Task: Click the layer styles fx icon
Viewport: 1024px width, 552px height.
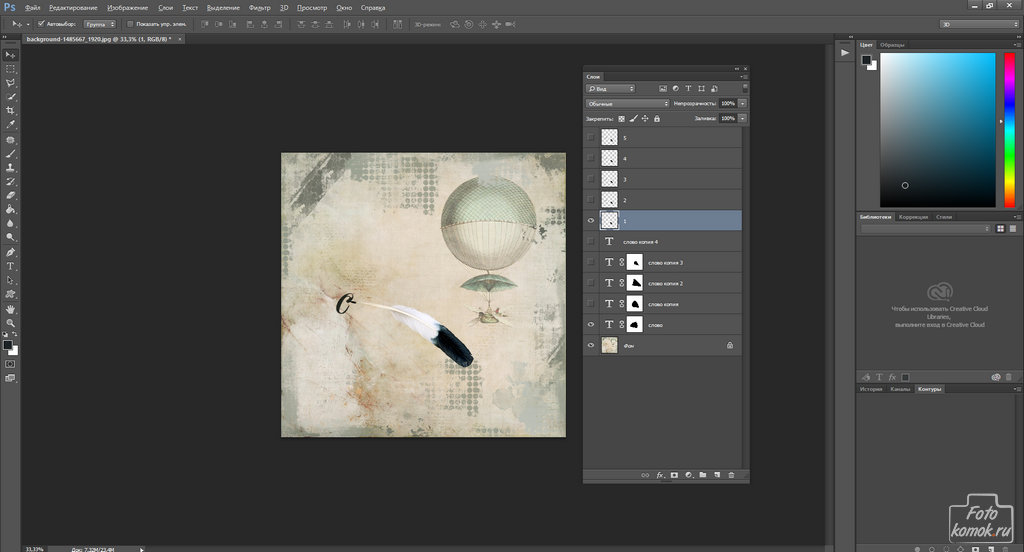Action: pos(660,474)
